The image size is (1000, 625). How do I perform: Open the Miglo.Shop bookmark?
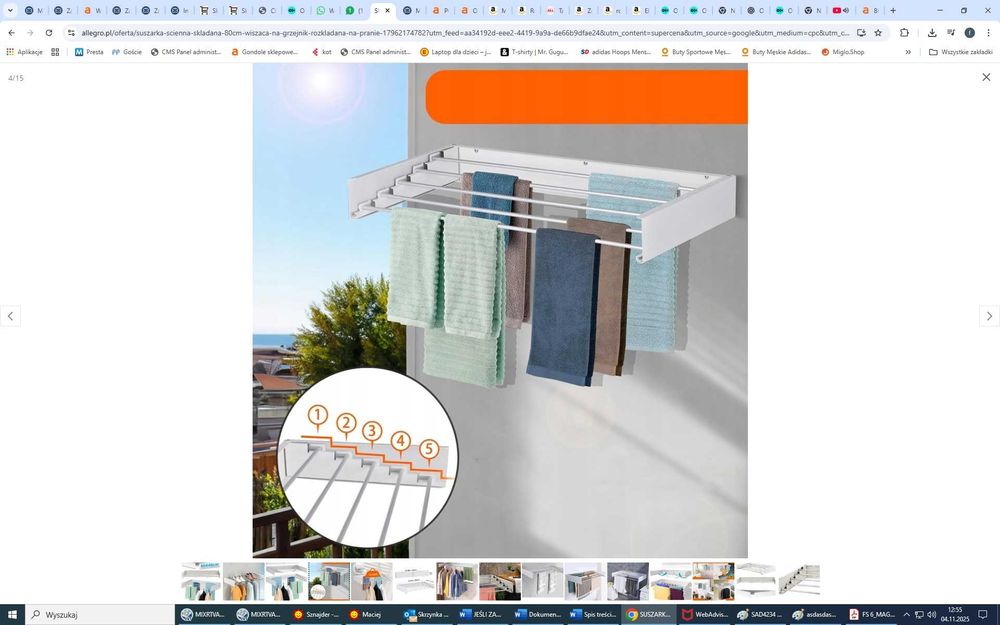click(842, 52)
